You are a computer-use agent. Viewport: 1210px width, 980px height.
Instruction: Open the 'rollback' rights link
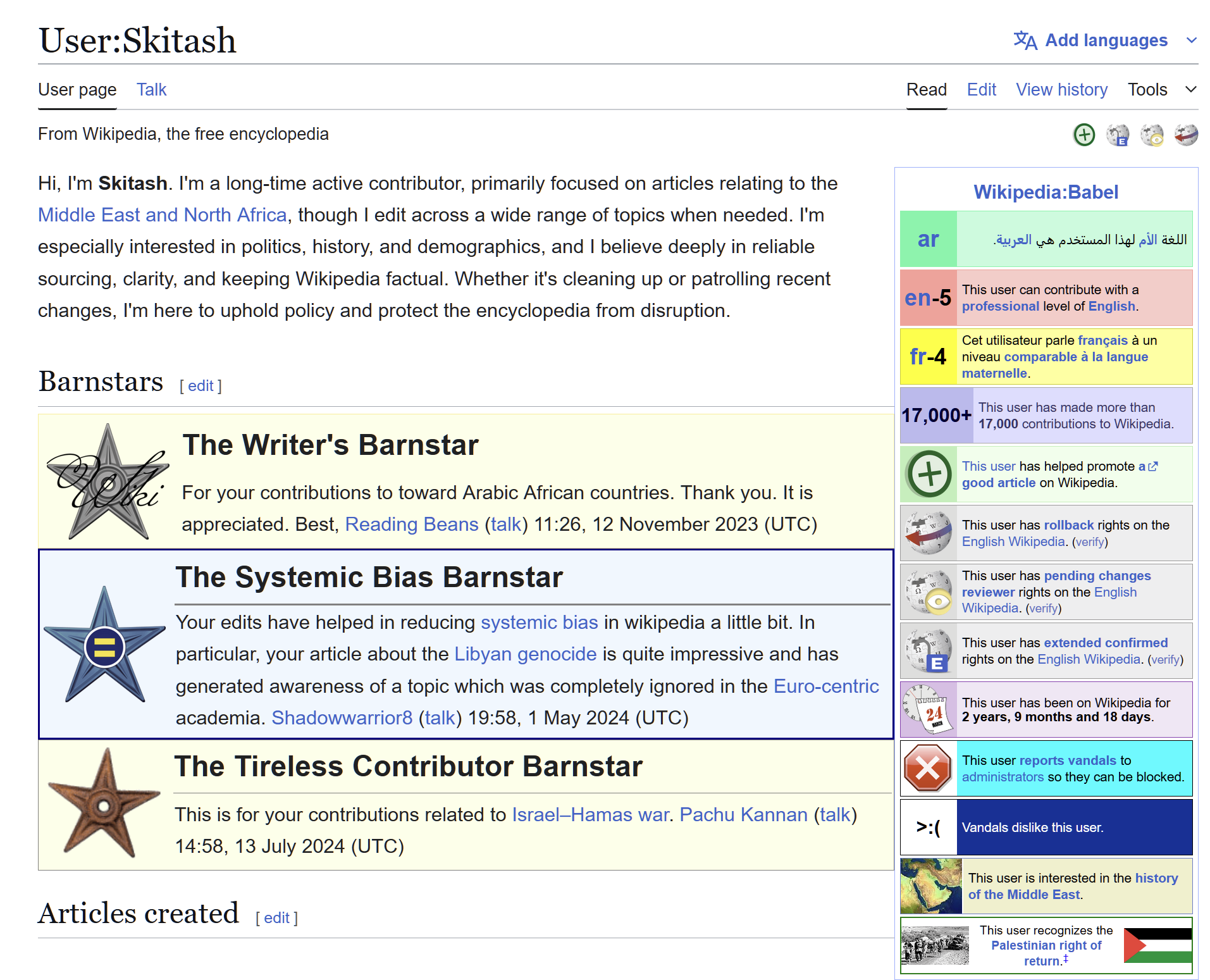tap(1069, 525)
